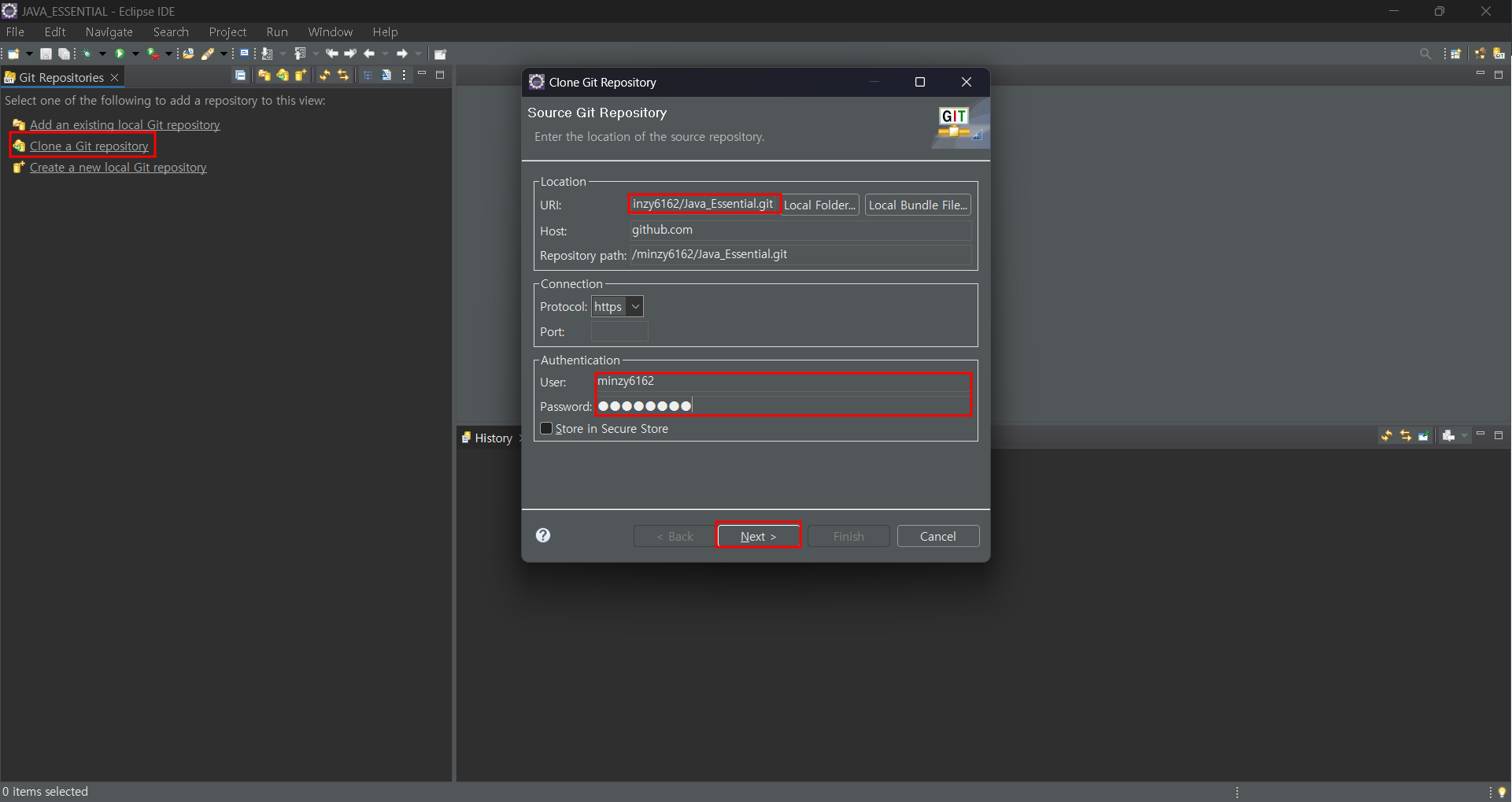Click Create new Git repository toolbar icon
The image size is (1512, 802).
(301, 76)
